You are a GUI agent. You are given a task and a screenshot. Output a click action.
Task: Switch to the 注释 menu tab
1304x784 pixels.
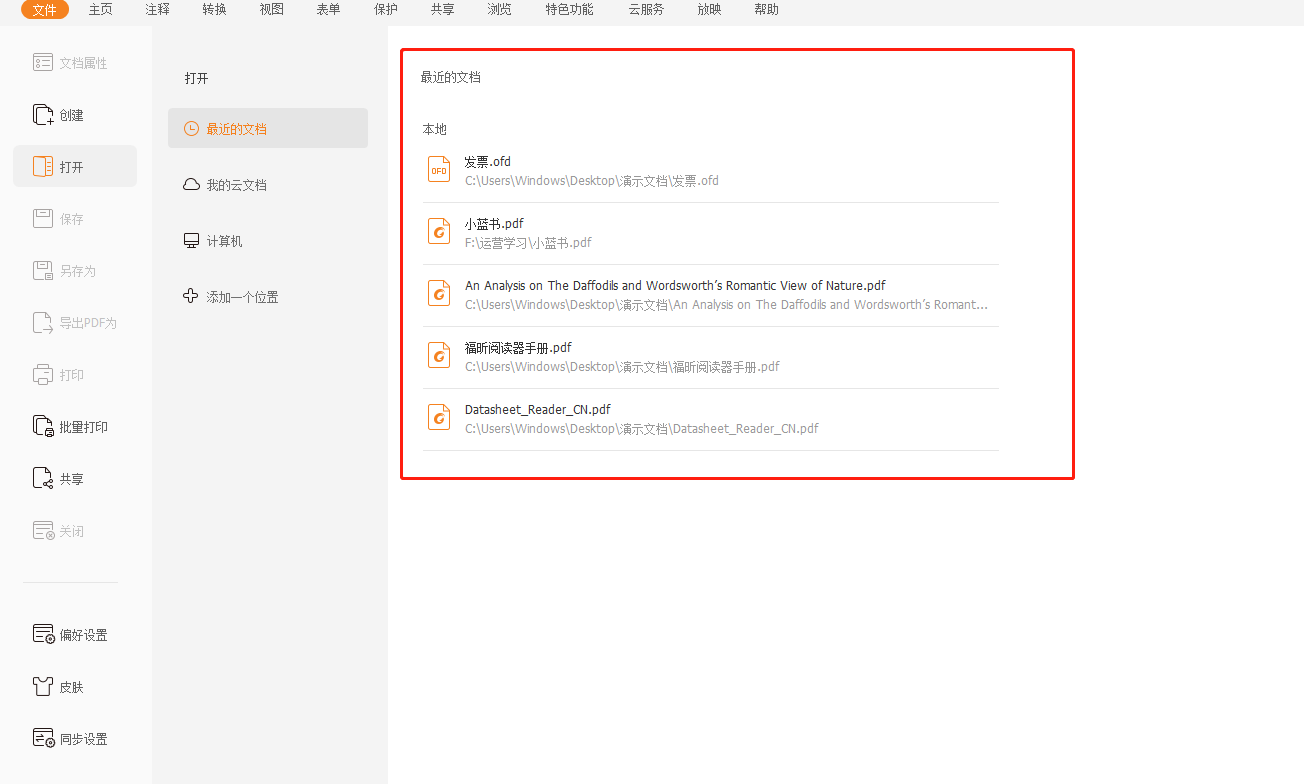click(157, 10)
